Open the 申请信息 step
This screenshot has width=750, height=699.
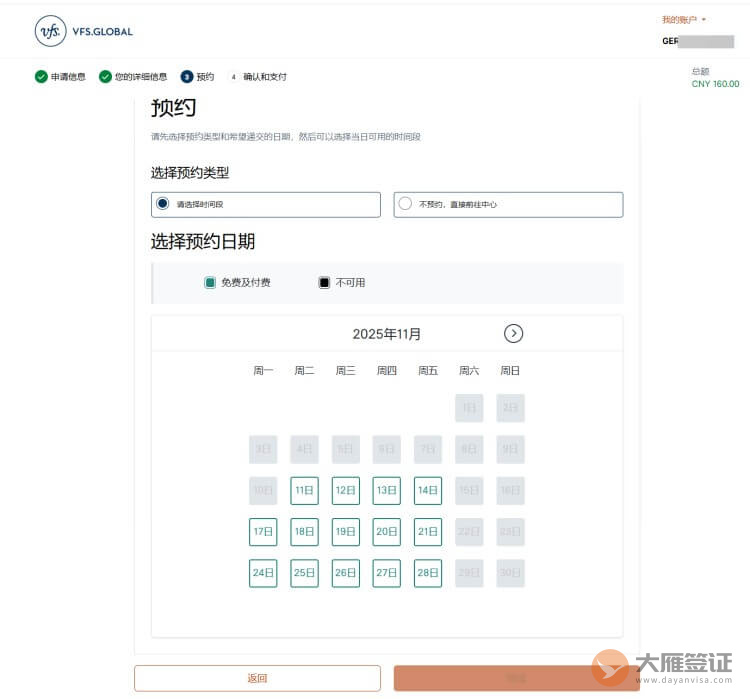(x=68, y=77)
